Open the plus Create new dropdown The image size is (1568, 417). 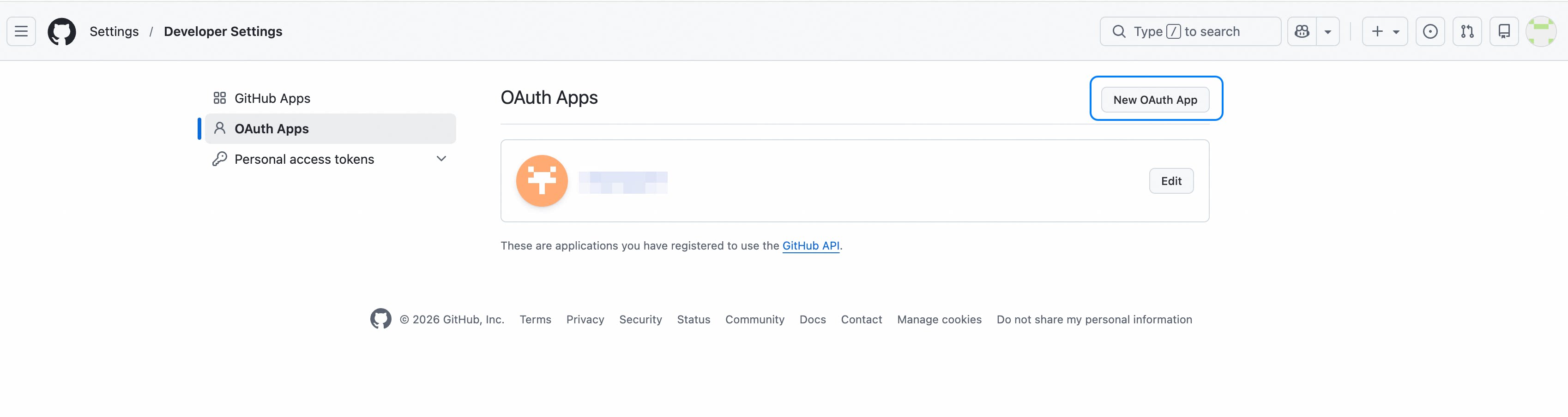[1385, 31]
